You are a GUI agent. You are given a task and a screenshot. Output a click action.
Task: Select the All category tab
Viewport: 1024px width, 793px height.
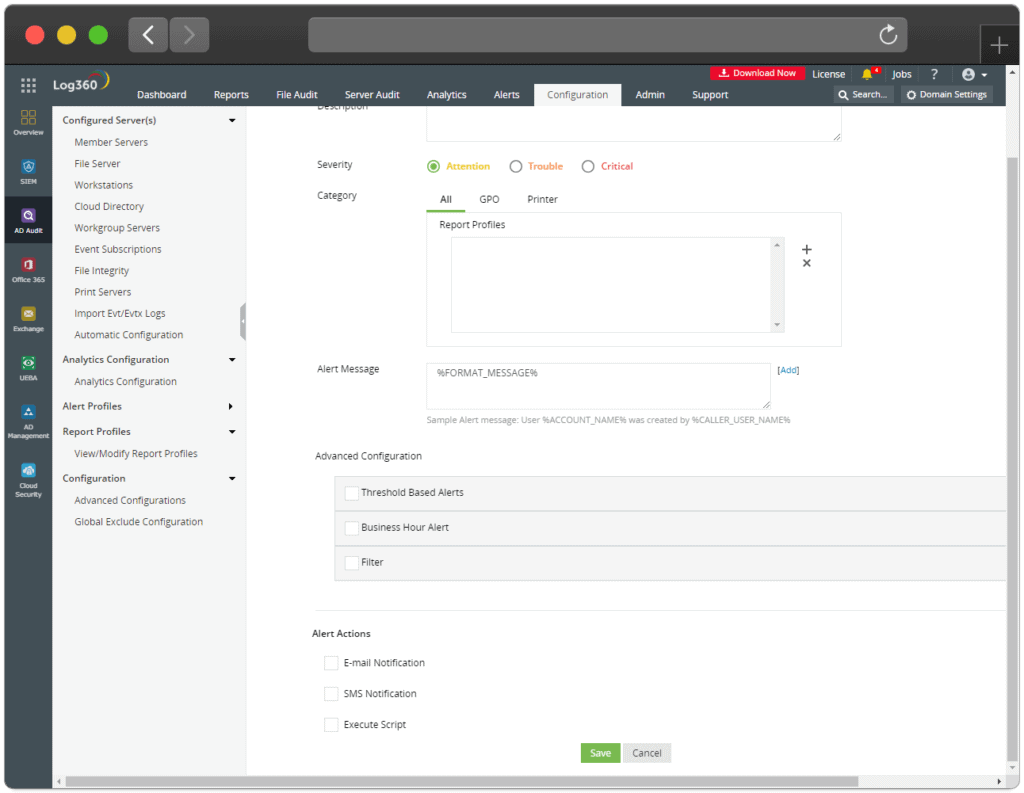coord(445,199)
